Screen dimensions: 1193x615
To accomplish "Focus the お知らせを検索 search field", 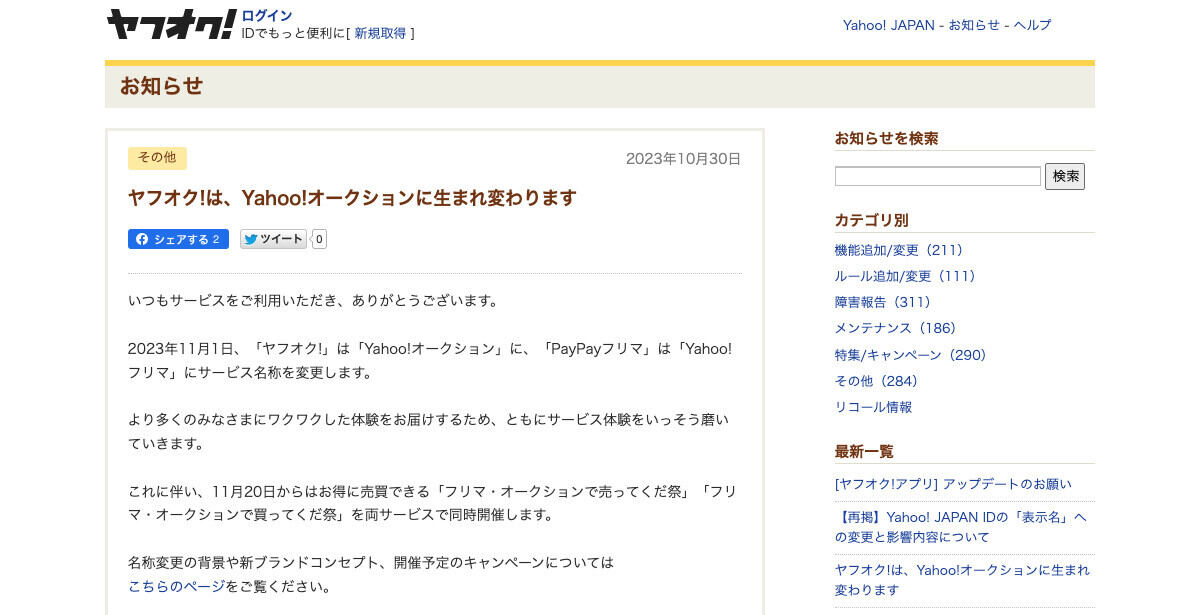I will 937,176.
